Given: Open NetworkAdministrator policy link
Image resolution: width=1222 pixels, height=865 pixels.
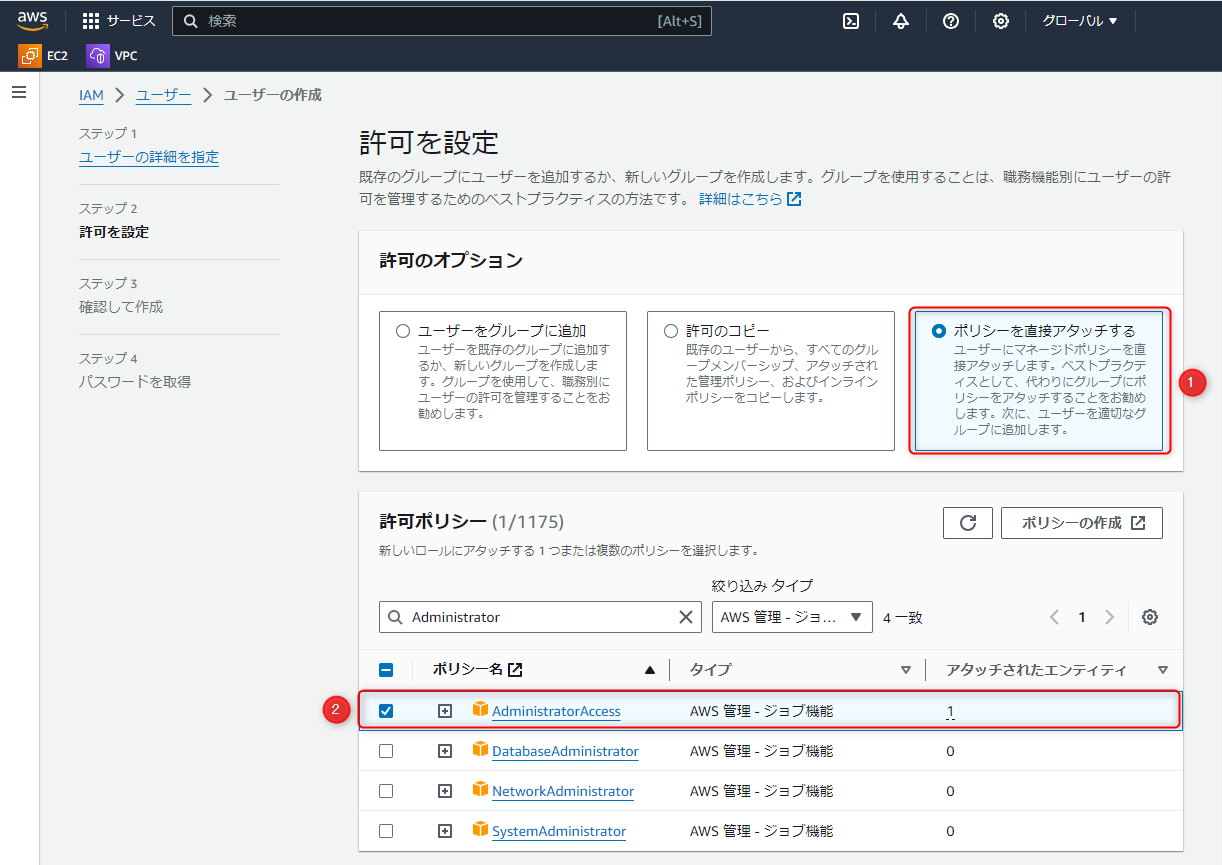Looking at the screenshot, I should click(x=563, y=791).
